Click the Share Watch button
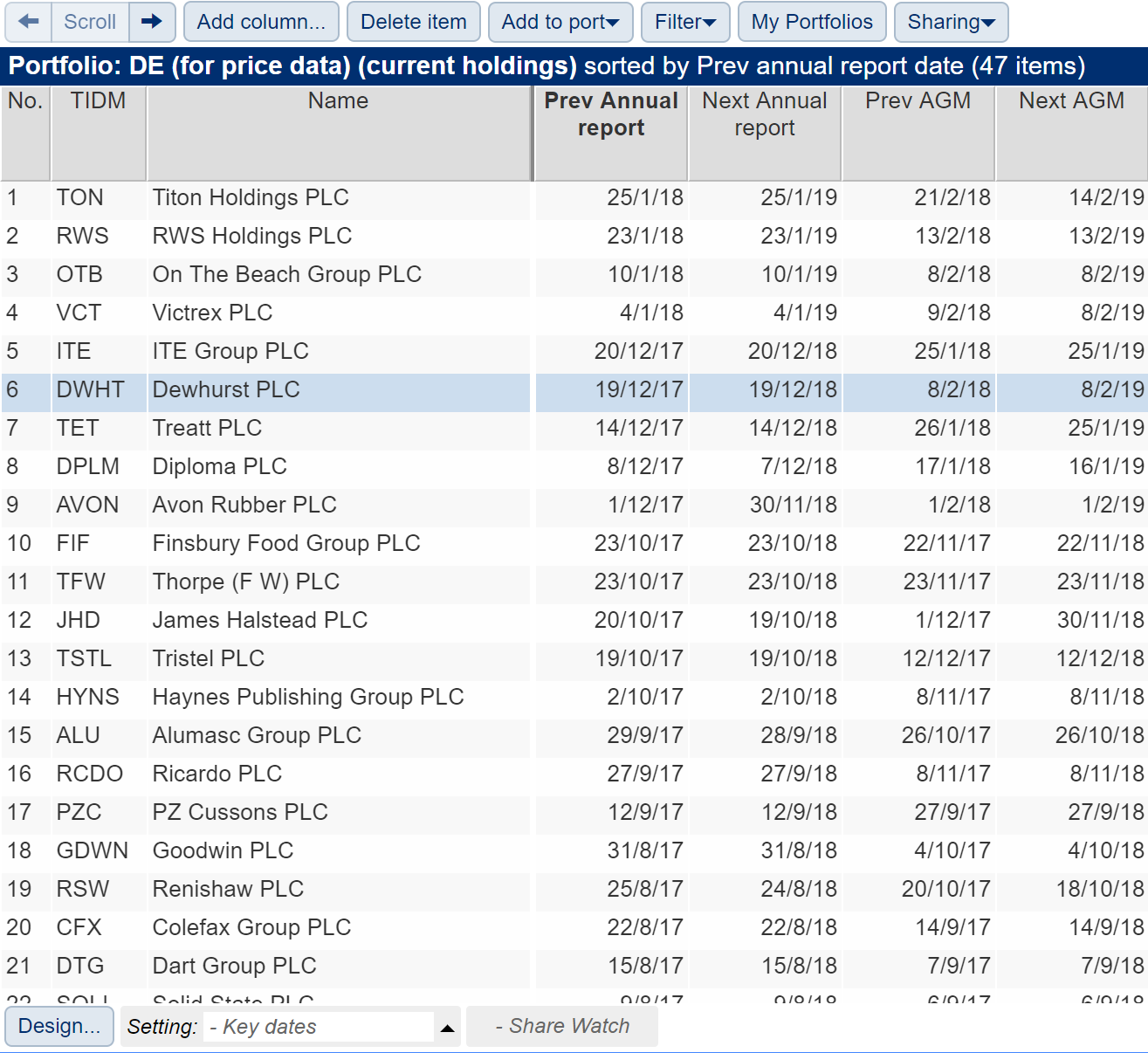 click(562, 1026)
